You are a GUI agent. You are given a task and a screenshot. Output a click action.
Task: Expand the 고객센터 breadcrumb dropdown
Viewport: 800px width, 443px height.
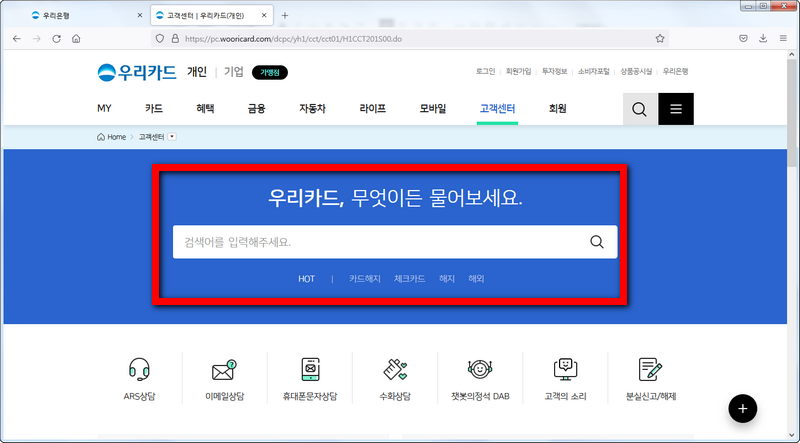coord(172,137)
